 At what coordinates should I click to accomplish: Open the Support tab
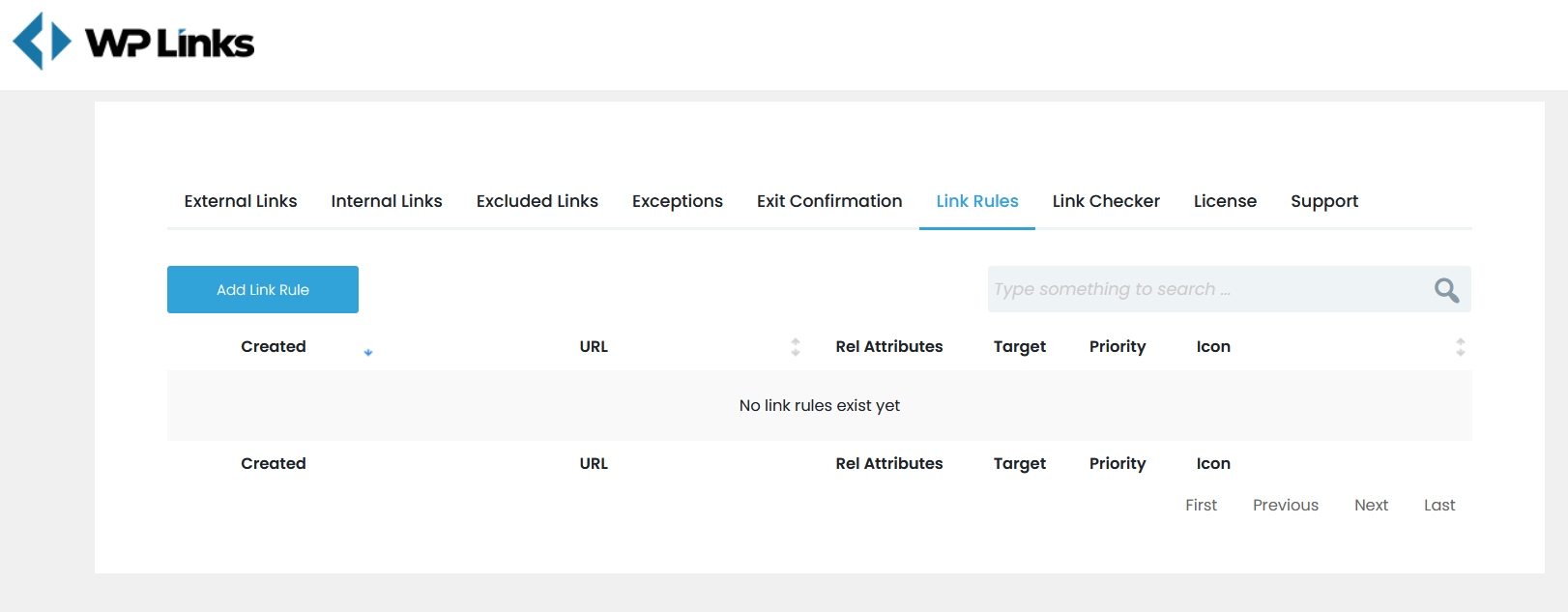click(x=1324, y=201)
